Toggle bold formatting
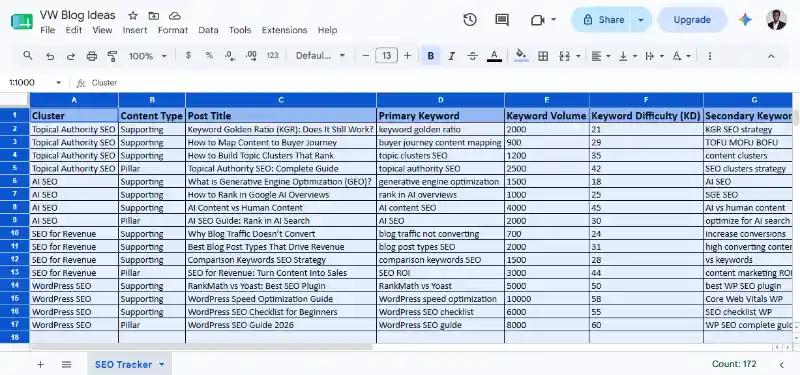Image resolution: width=800 pixels, height=375 pixels. [x=431, y=56]
